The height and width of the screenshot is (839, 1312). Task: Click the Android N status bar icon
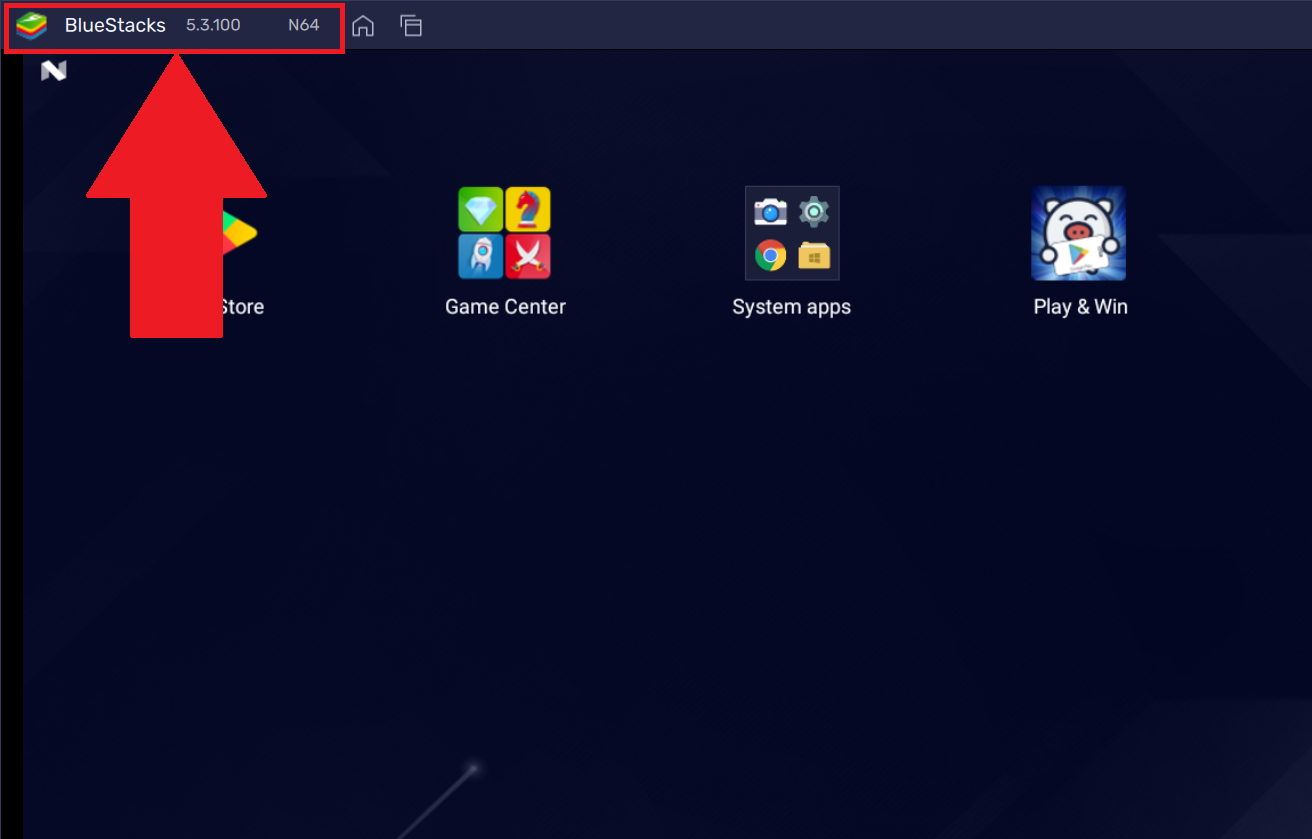pyautogui.click(x=53, y=71)
